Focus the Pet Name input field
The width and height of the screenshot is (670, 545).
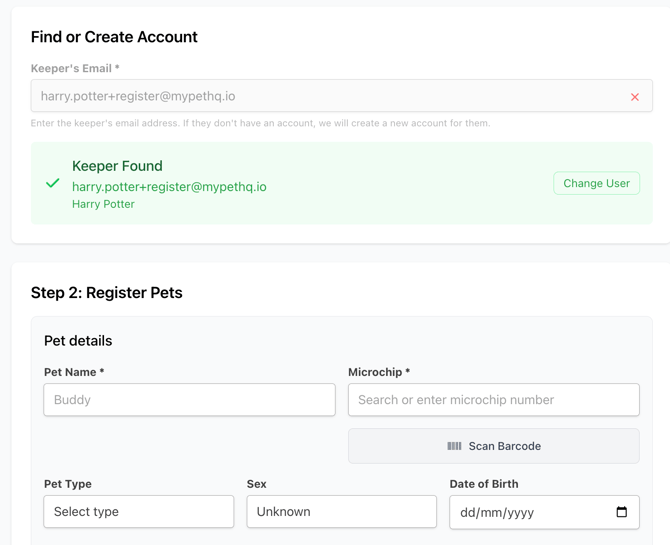click(x=189, y=400)
